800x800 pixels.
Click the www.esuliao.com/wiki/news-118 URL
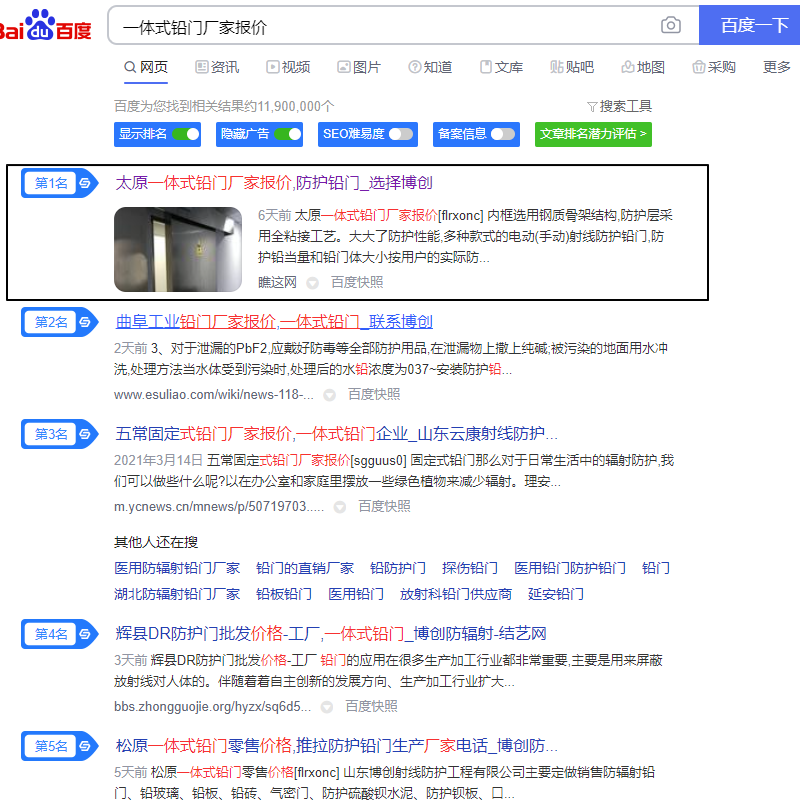pyautogui.click(x=214, y=394)
